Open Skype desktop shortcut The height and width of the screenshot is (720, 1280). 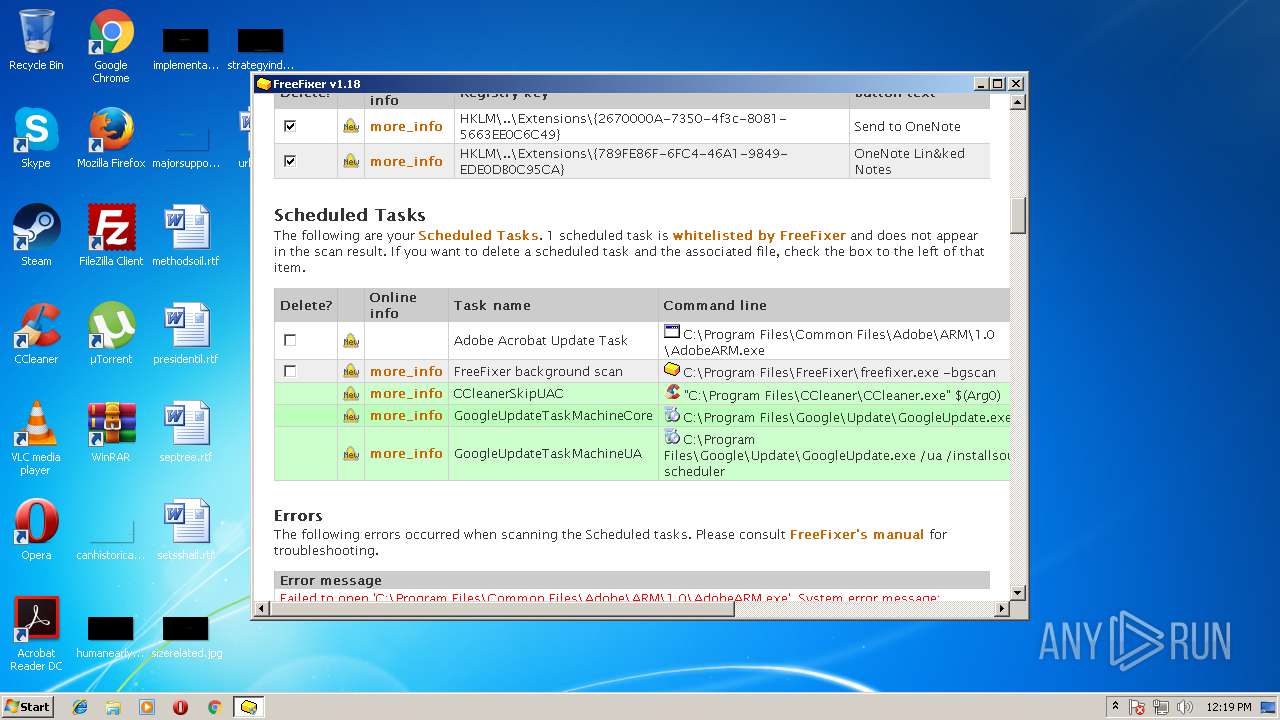[x=36, y=138]
